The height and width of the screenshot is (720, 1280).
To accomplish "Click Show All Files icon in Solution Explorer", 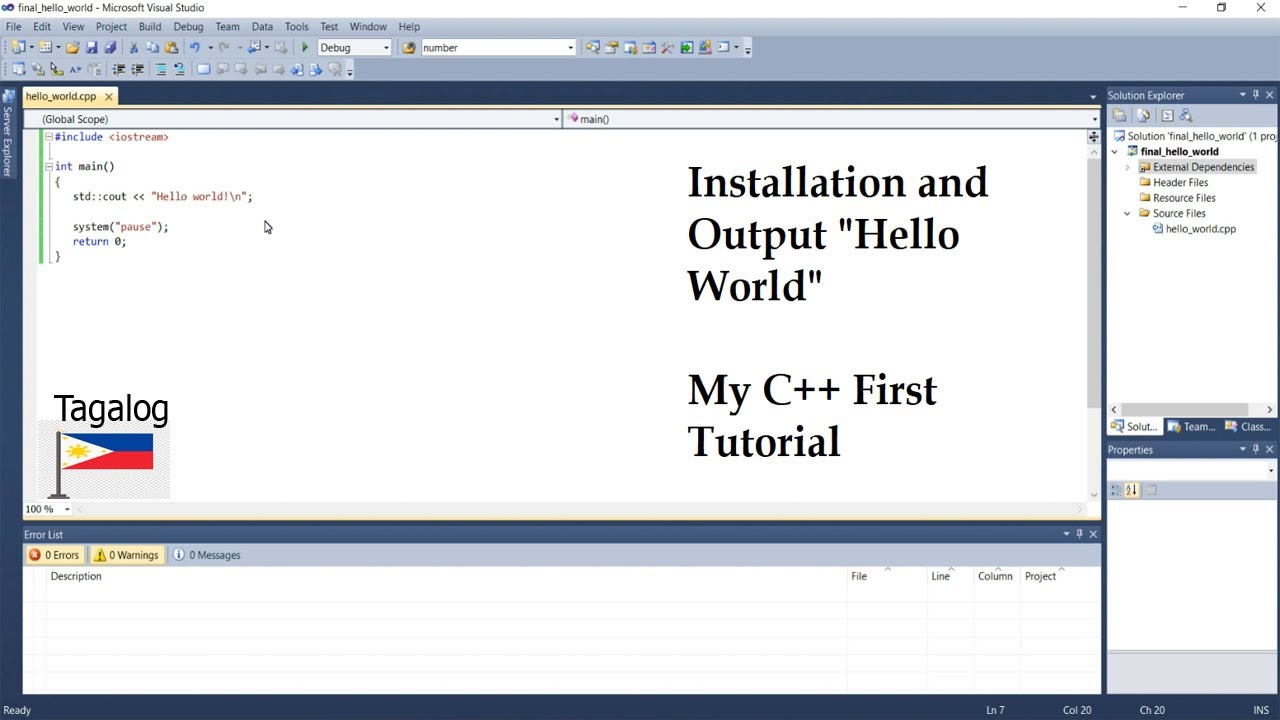I will tap(1143, 116).
